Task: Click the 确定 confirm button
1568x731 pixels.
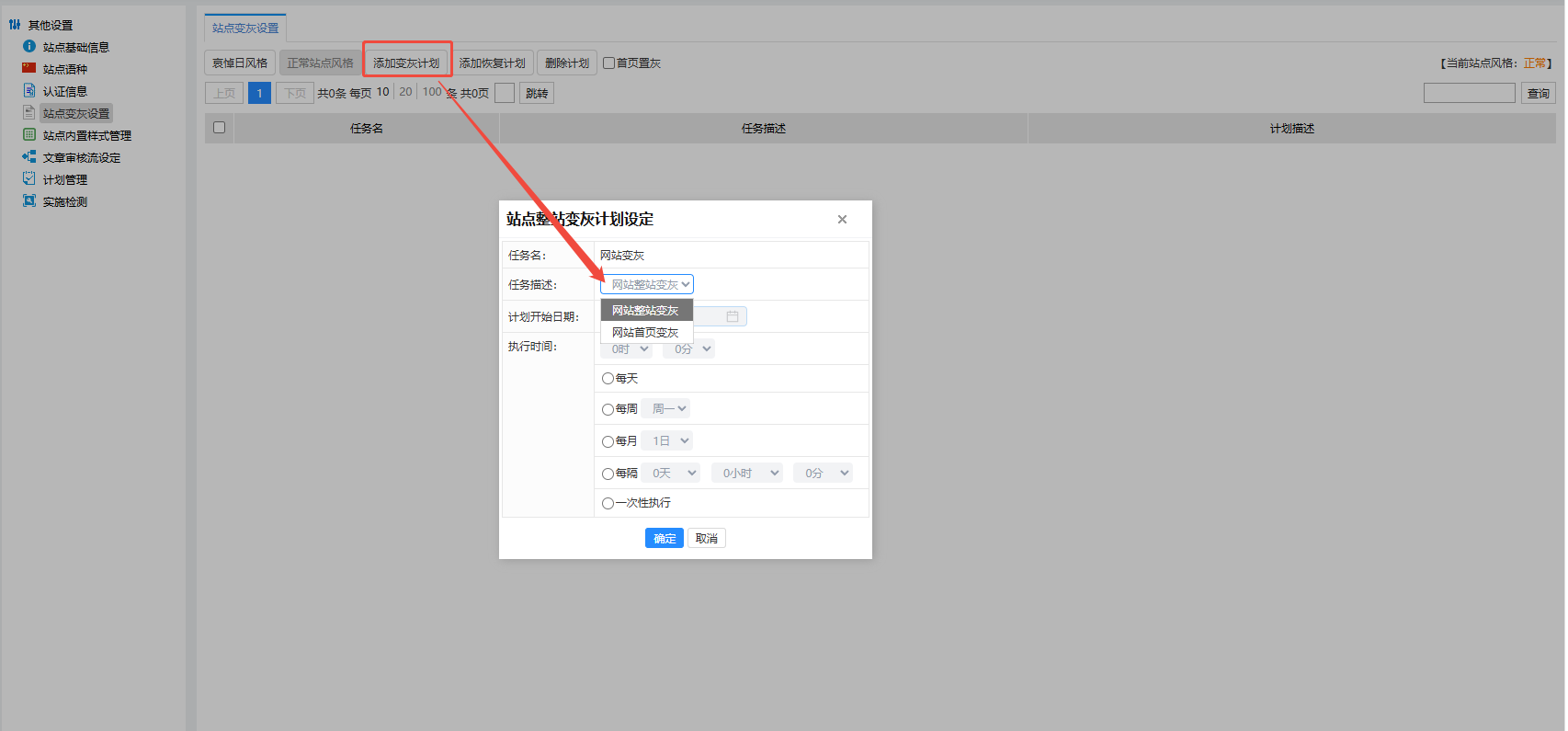Action: 665,538
